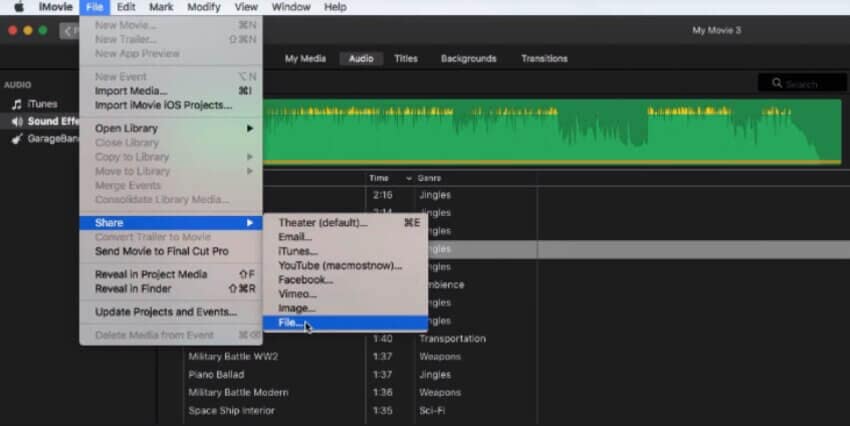Viewport: 850px width, 426px height.
Task: Open the View menu
Action: pyautogui.click(x=246, y=7)
